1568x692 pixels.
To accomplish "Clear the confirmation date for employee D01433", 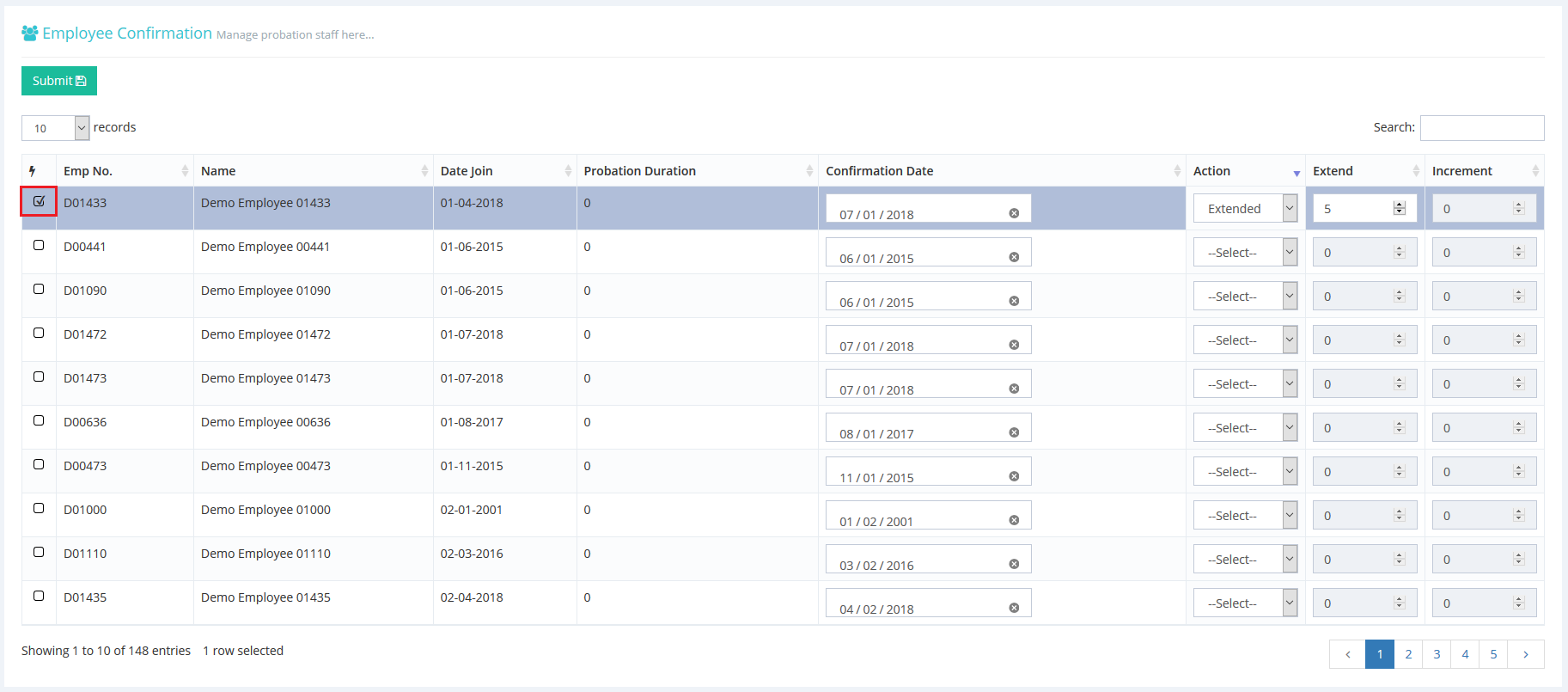I will point(1014,213).
